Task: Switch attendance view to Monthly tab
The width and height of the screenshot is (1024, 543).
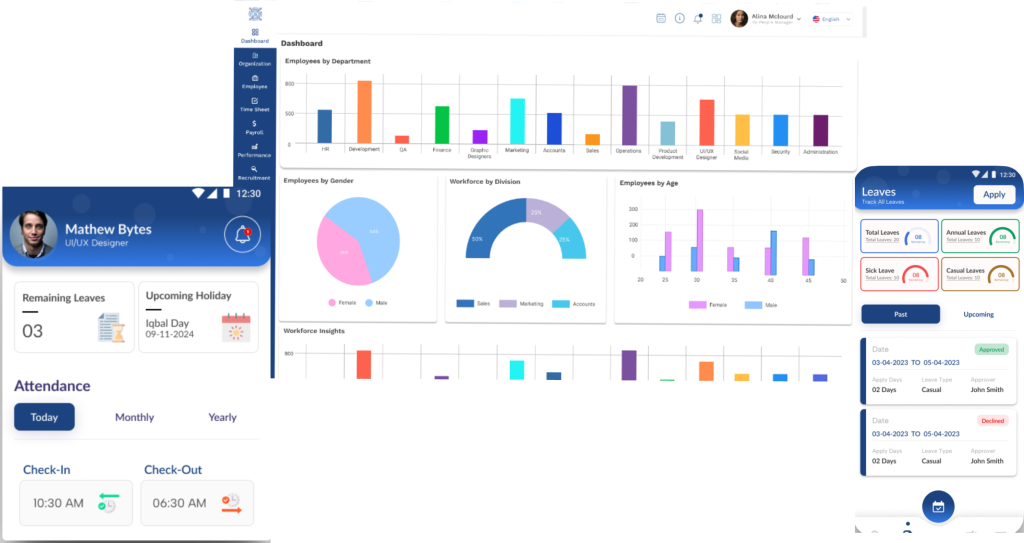Action: point(135,417)
